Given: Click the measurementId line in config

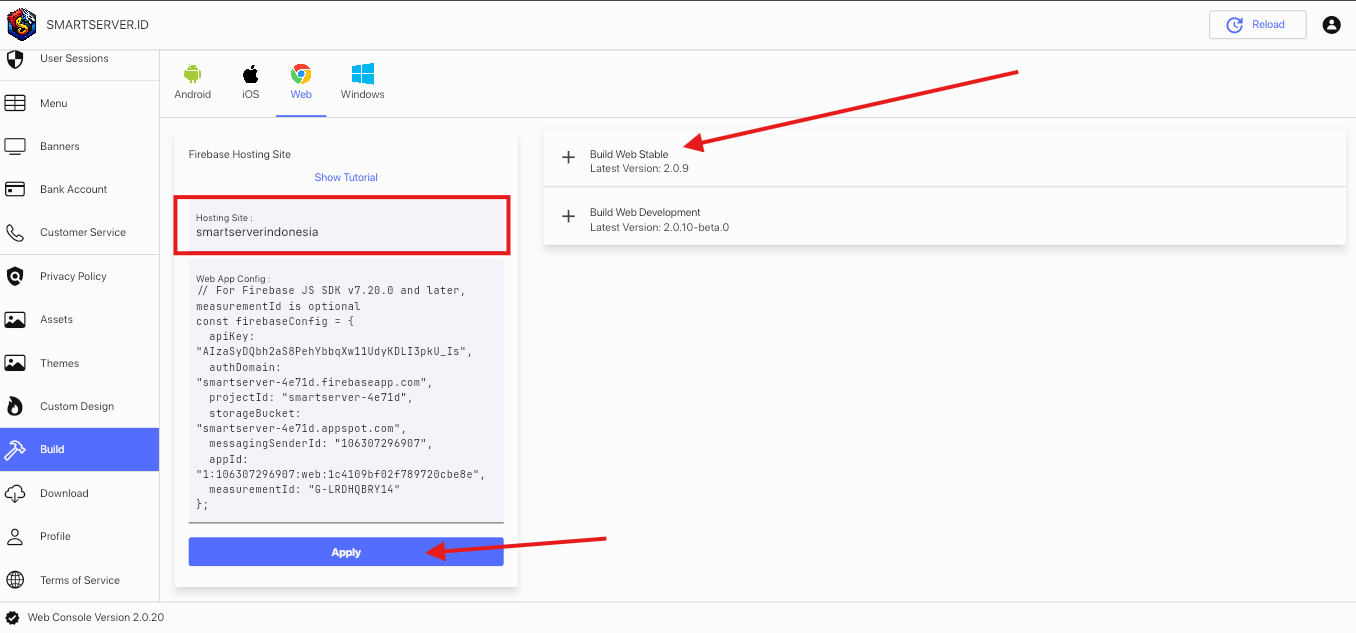Looking at the screenshot, I should coord(304,489).
